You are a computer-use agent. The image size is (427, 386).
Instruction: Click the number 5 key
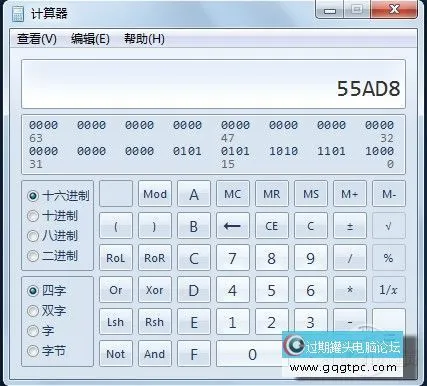tap(272, 290)
